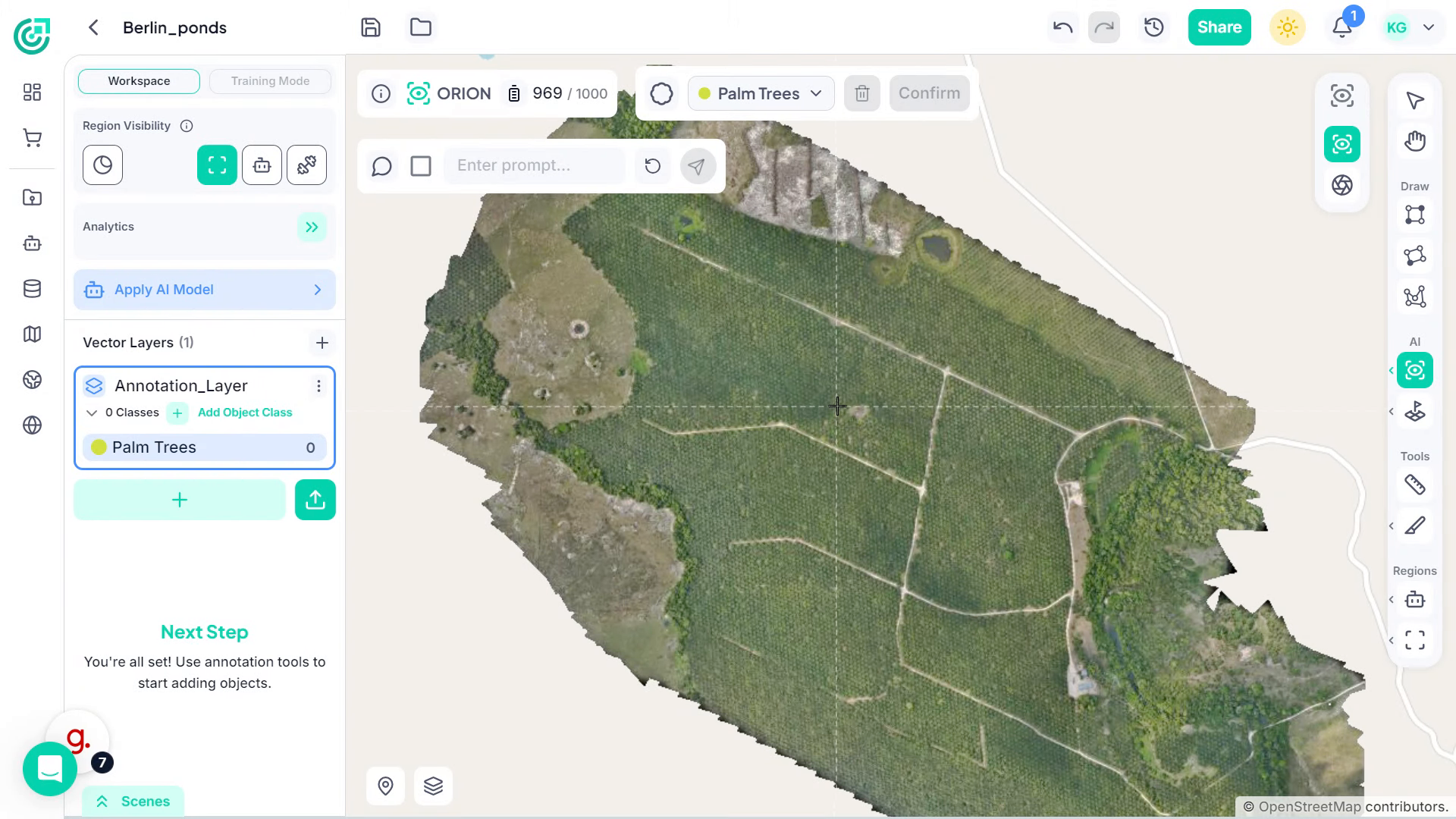Open the globe icon in sidebar

coord(32,425)
